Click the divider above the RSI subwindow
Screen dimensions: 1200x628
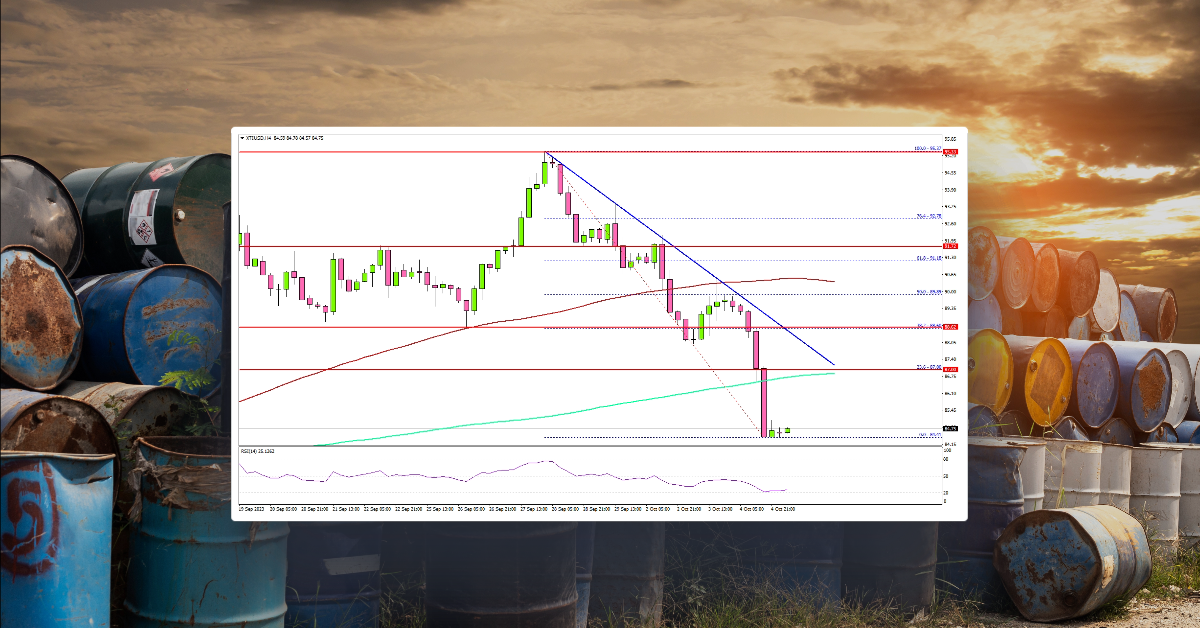click(600, 442)
